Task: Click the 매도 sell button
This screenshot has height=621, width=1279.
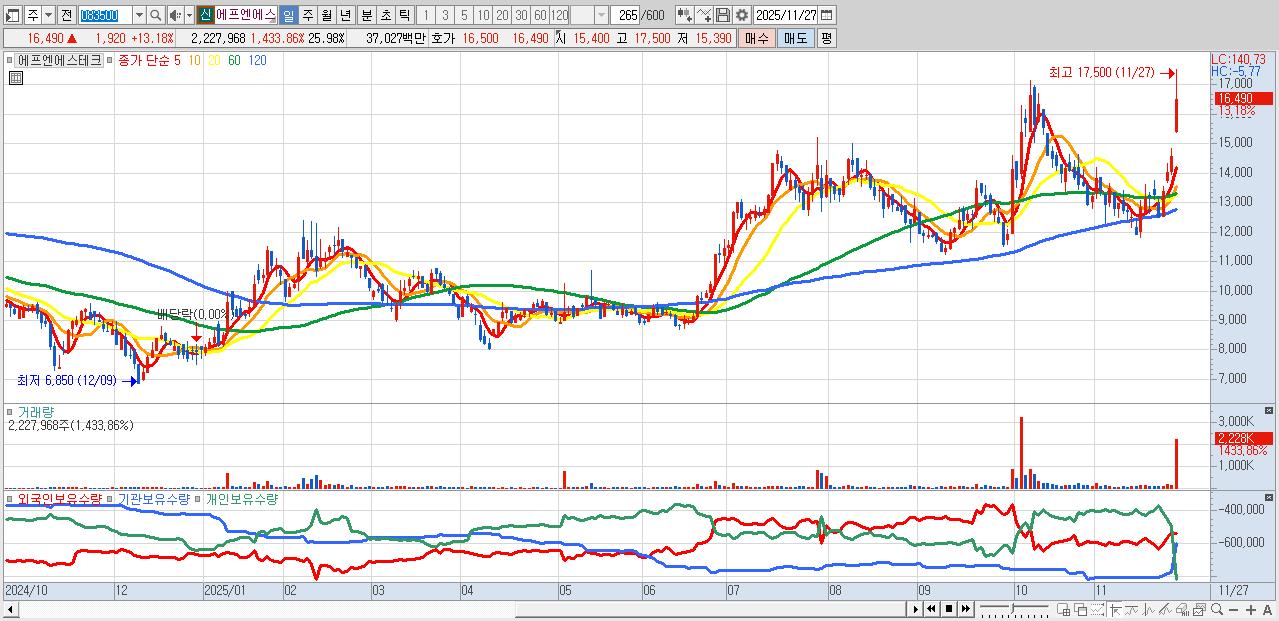Action: tap(795, 38)
